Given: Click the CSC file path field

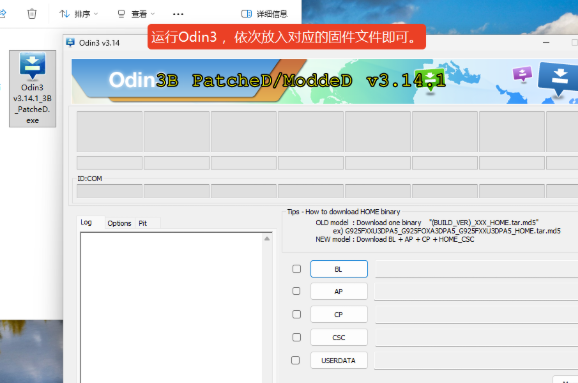Looking at the screenshot, I should [x=476, y=337].
